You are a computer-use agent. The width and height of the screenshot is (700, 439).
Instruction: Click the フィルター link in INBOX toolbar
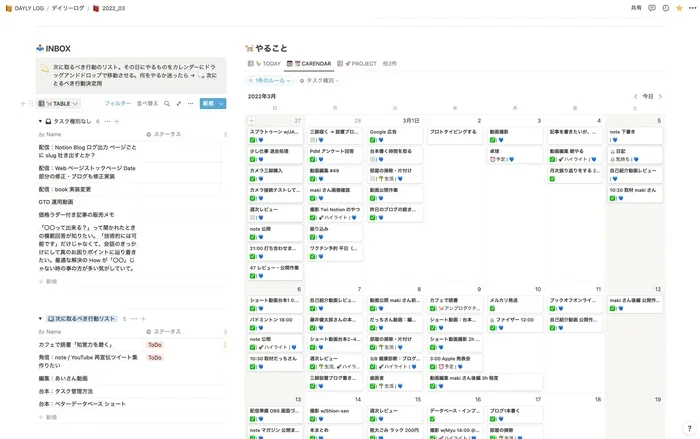(118, 104)
